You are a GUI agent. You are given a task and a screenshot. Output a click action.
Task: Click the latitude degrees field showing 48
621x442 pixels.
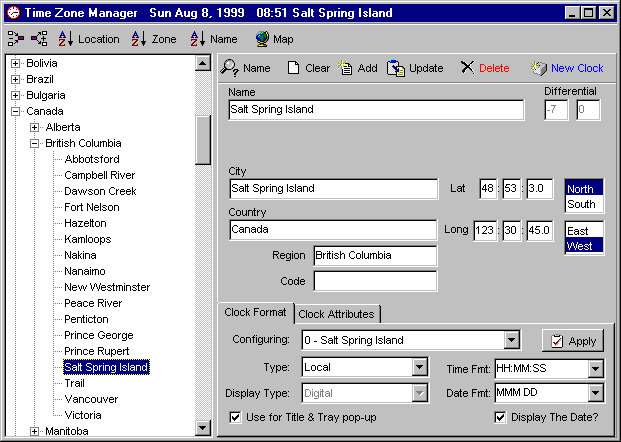click(488, 189)
